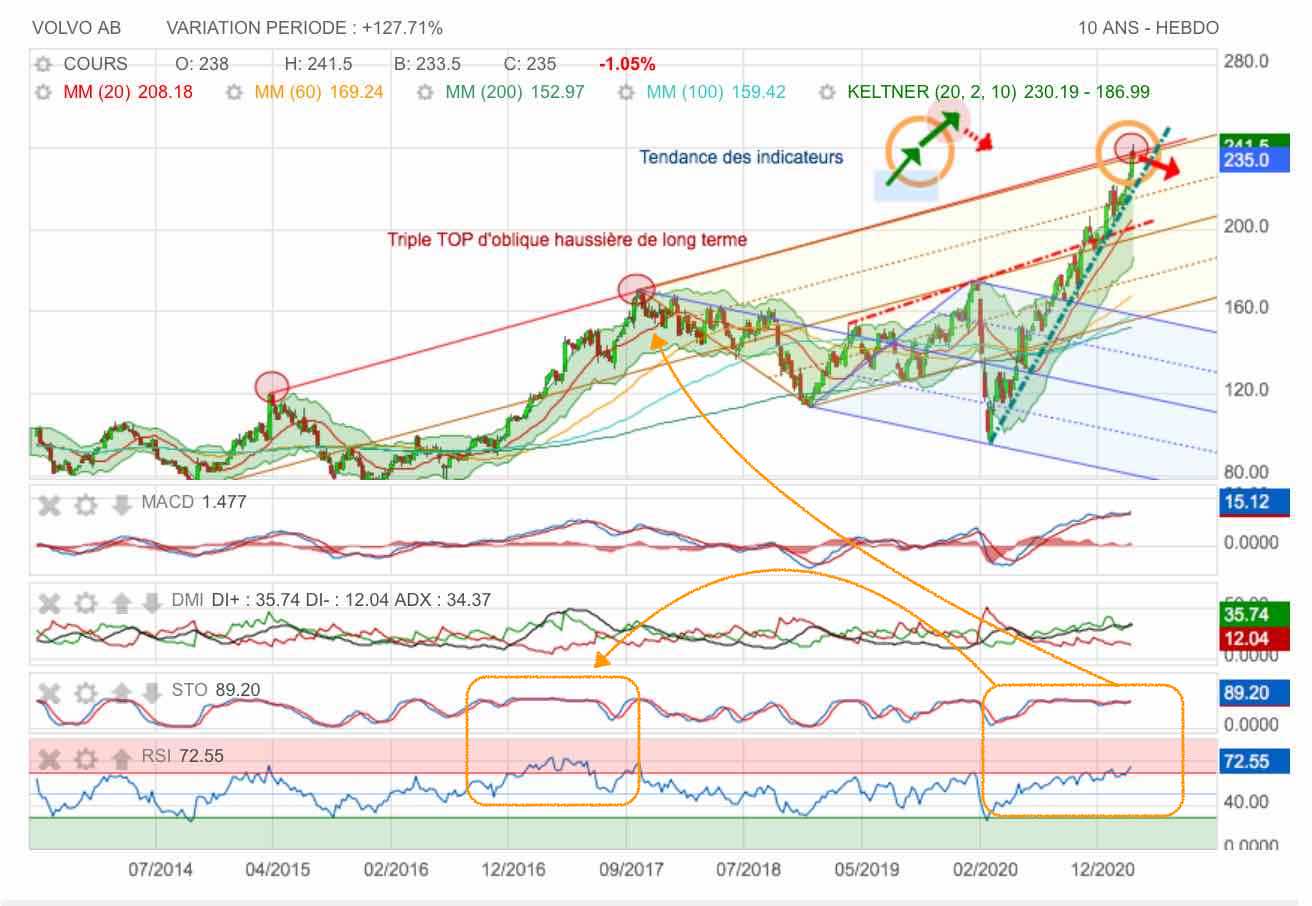
Task: Open the KELTNER channel settings gear
Action: (827, 92)
